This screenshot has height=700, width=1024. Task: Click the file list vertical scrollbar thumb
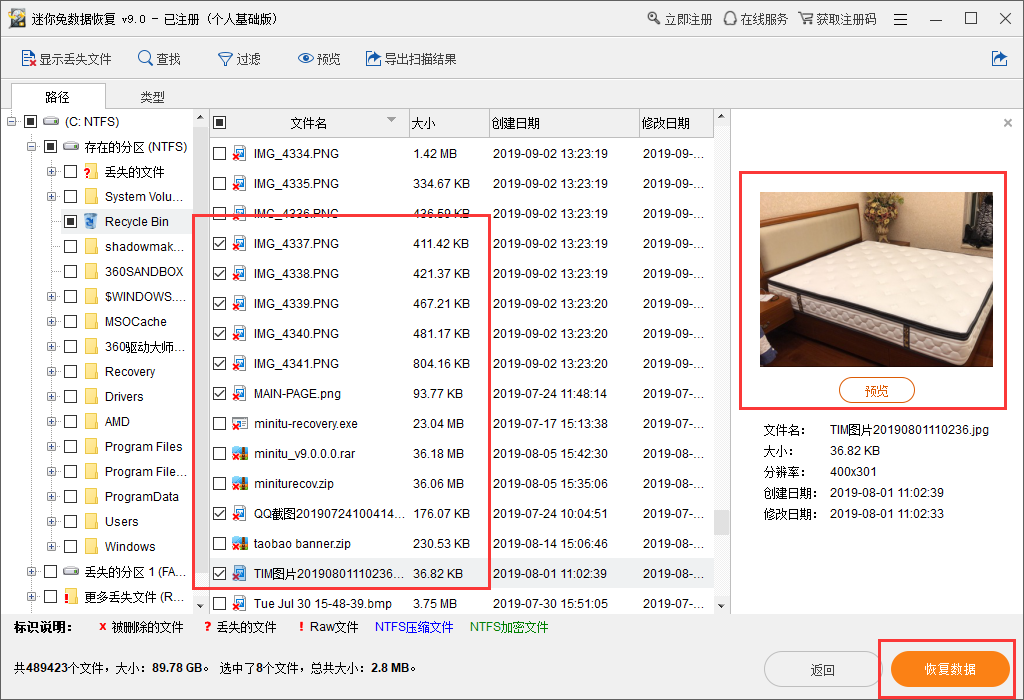(x=721, y=522)
